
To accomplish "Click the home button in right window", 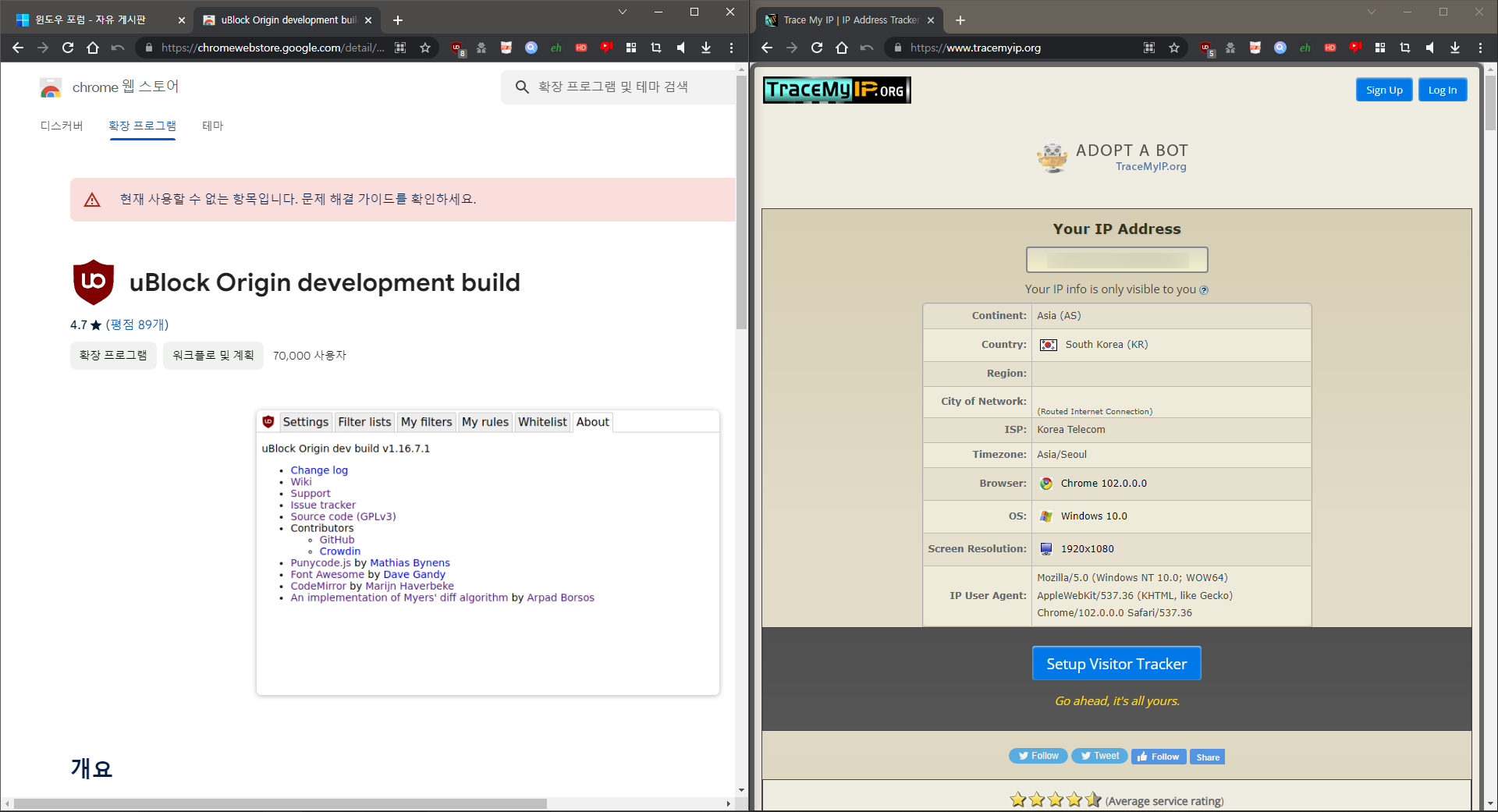I will pyautogui.click(x=842, y=48).
